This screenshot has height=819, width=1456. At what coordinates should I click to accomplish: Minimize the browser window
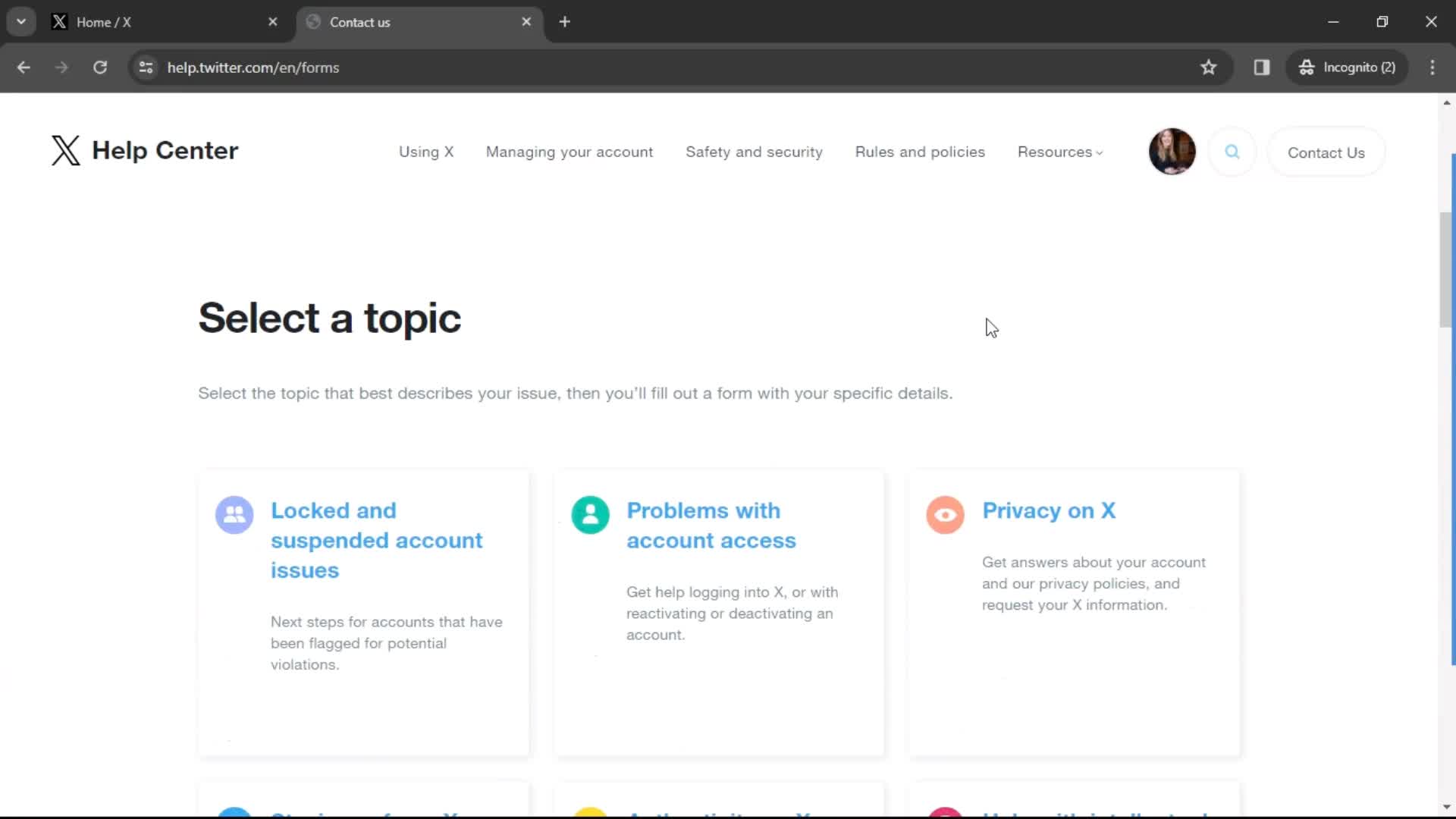coord(1333,22)
